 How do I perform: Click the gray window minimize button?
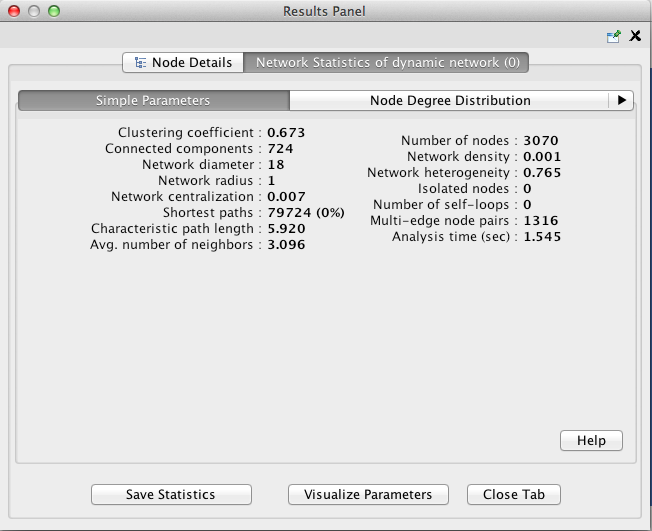34,11
